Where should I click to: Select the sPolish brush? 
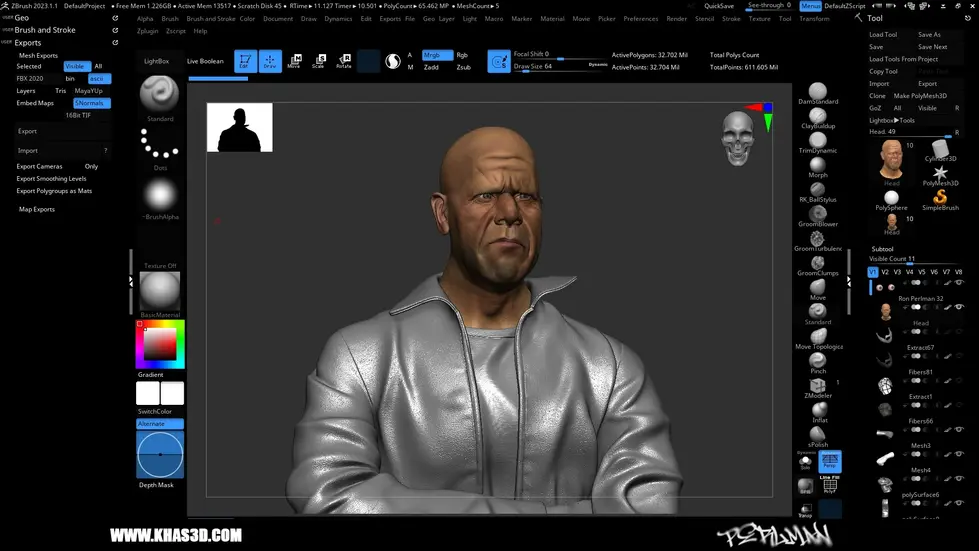[x=818, y=437]
